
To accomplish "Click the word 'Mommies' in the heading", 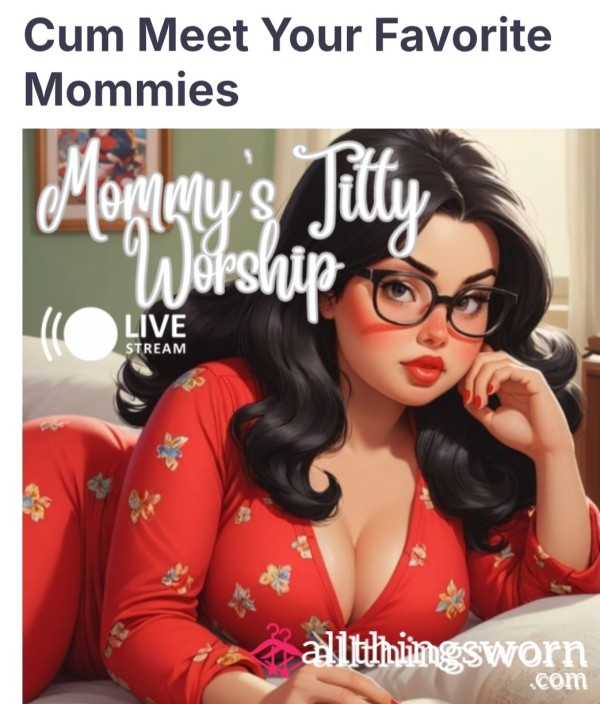I will point(132,89).
